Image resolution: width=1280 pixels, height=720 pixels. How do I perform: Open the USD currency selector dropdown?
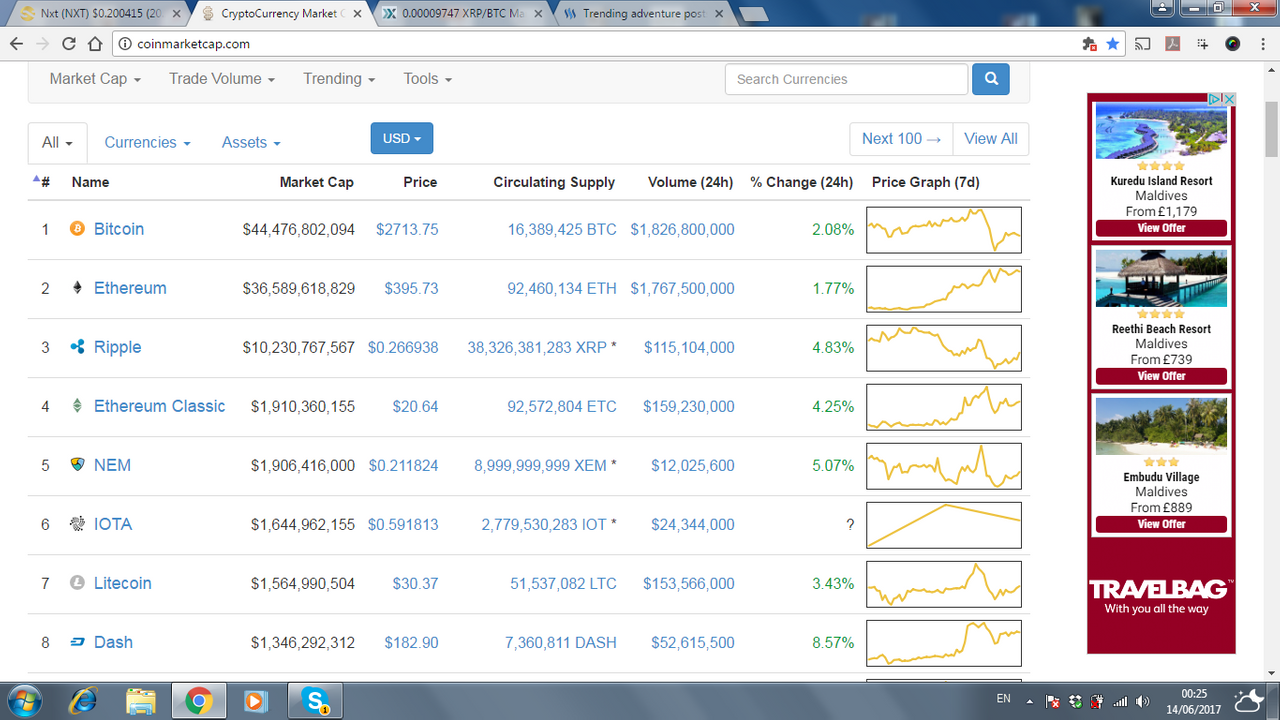(x=401, y=138)
